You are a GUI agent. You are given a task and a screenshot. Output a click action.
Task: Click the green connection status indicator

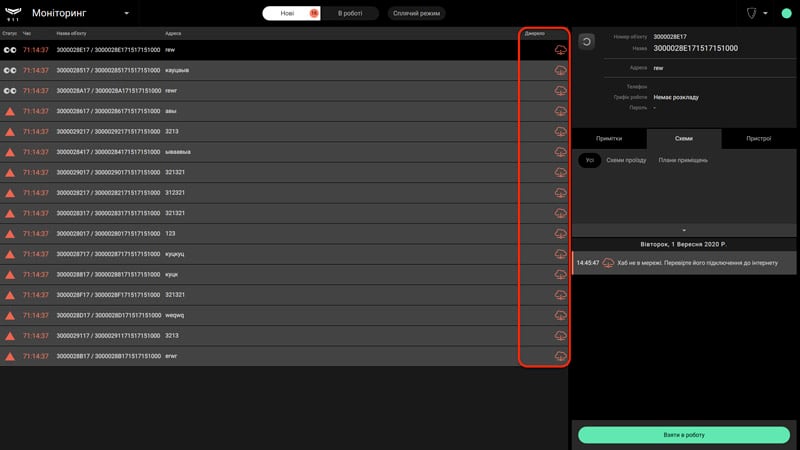(786, 13)
